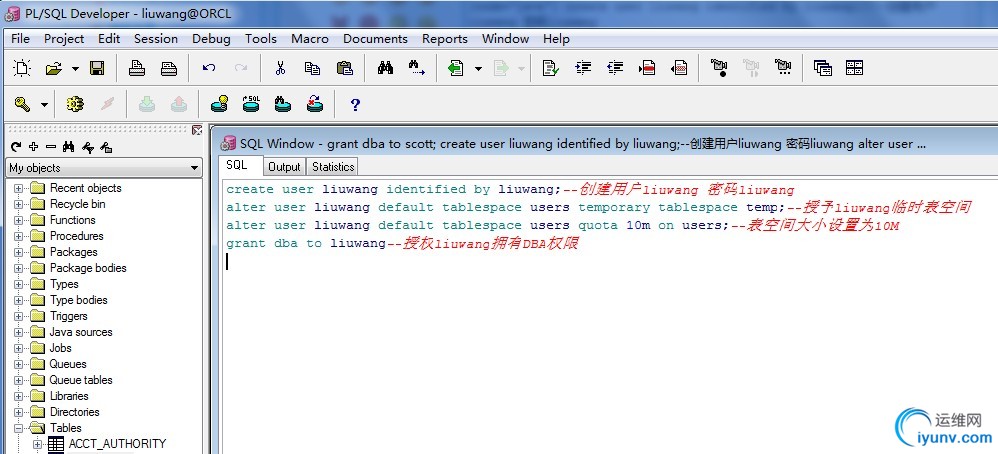This screenshot has width=998, height=454.
Task: Expand the Procedures folder
Action: tap(18, 236)
